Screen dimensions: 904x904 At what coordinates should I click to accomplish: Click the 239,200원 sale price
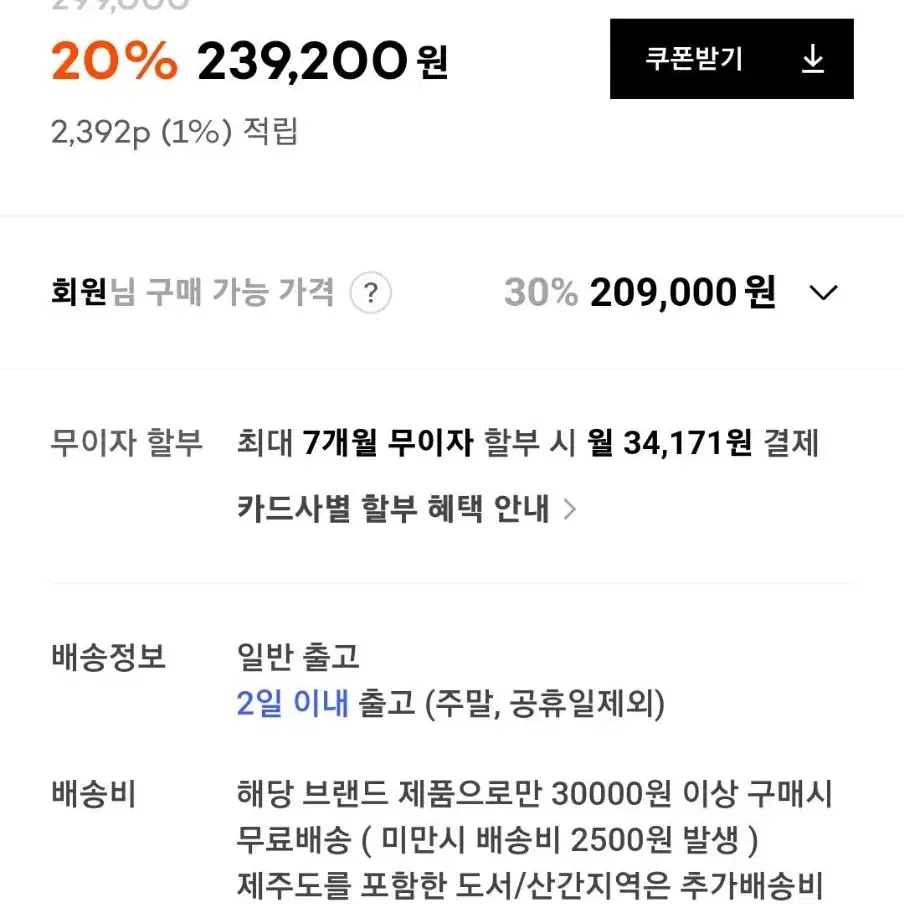[x=322, y=61]
